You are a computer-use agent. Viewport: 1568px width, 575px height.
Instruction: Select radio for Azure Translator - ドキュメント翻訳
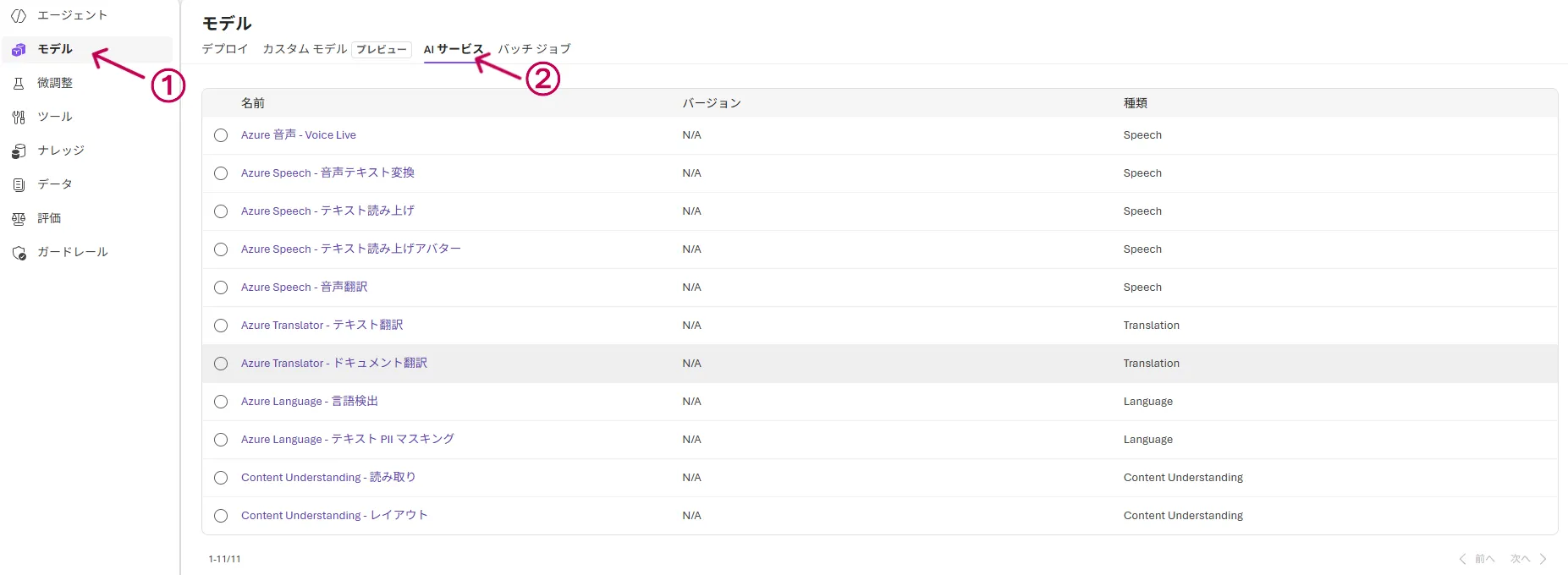[x=221, y=364]
